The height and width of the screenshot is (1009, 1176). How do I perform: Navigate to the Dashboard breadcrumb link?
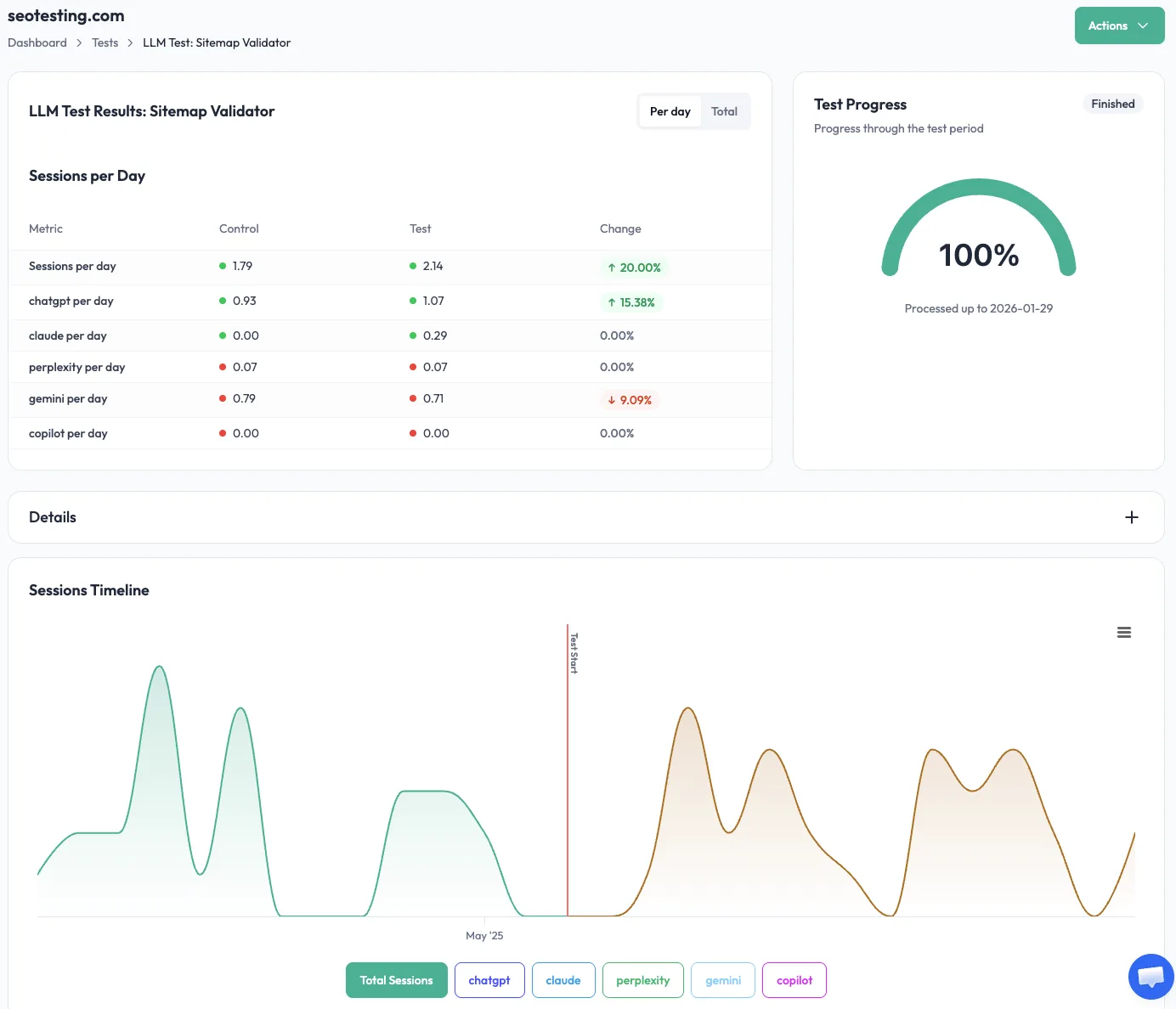(37, 42)
